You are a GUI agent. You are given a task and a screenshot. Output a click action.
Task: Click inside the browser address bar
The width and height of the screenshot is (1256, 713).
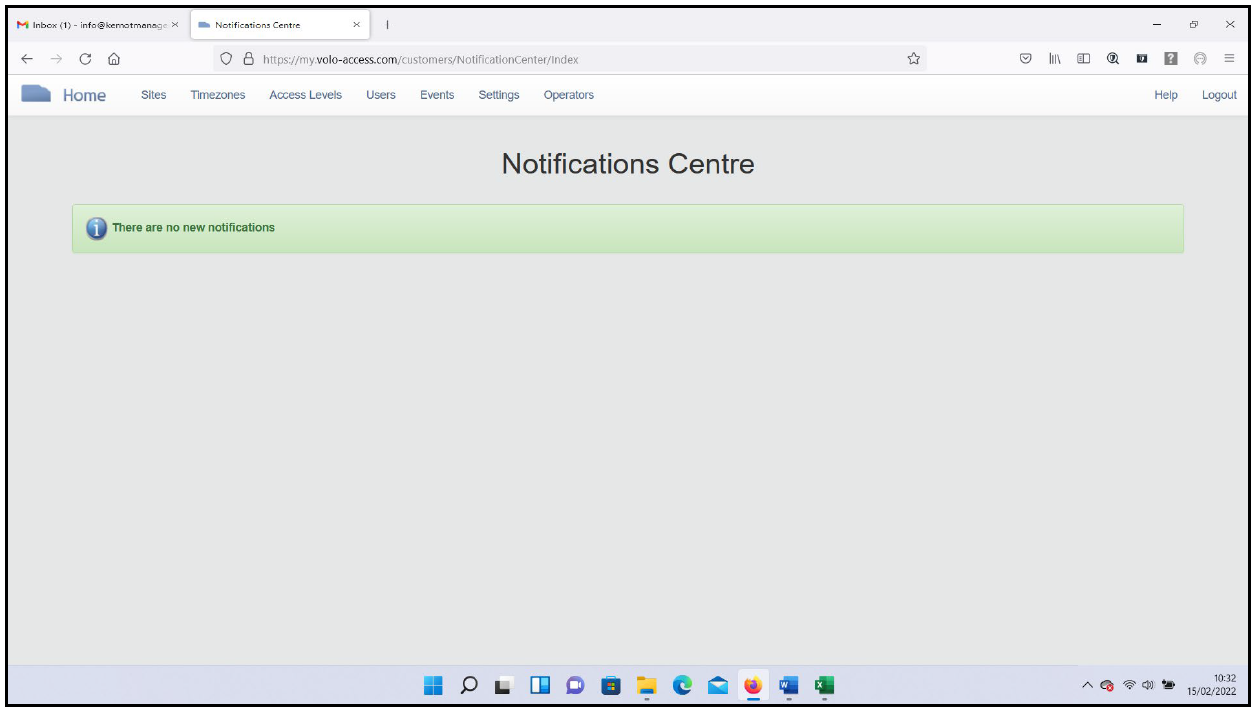500,58
